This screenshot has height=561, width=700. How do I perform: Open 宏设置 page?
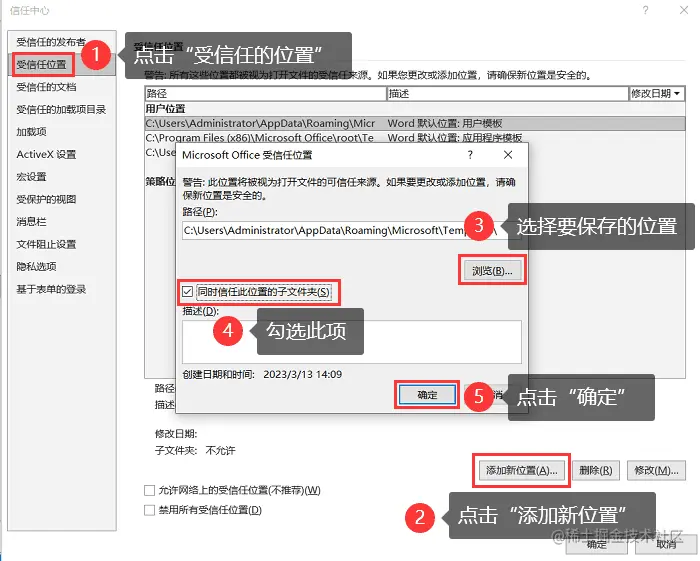click(31, 177)
